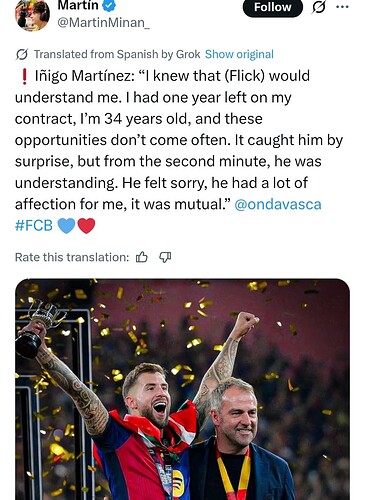The image size is (365, 500).
Task: Rate translation with thumbs down
Action: click(x=165, y=257)
